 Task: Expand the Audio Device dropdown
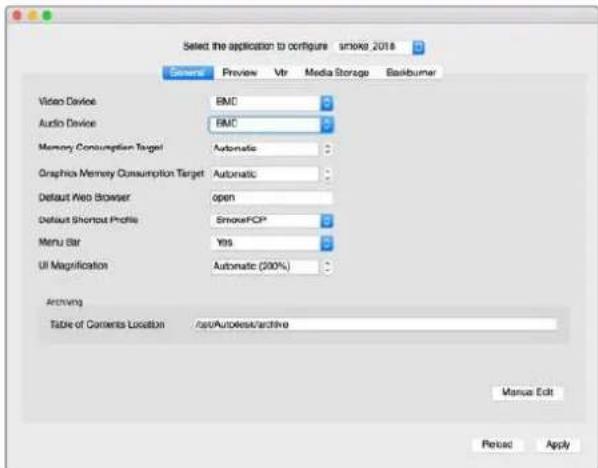[x=272, y=124]
